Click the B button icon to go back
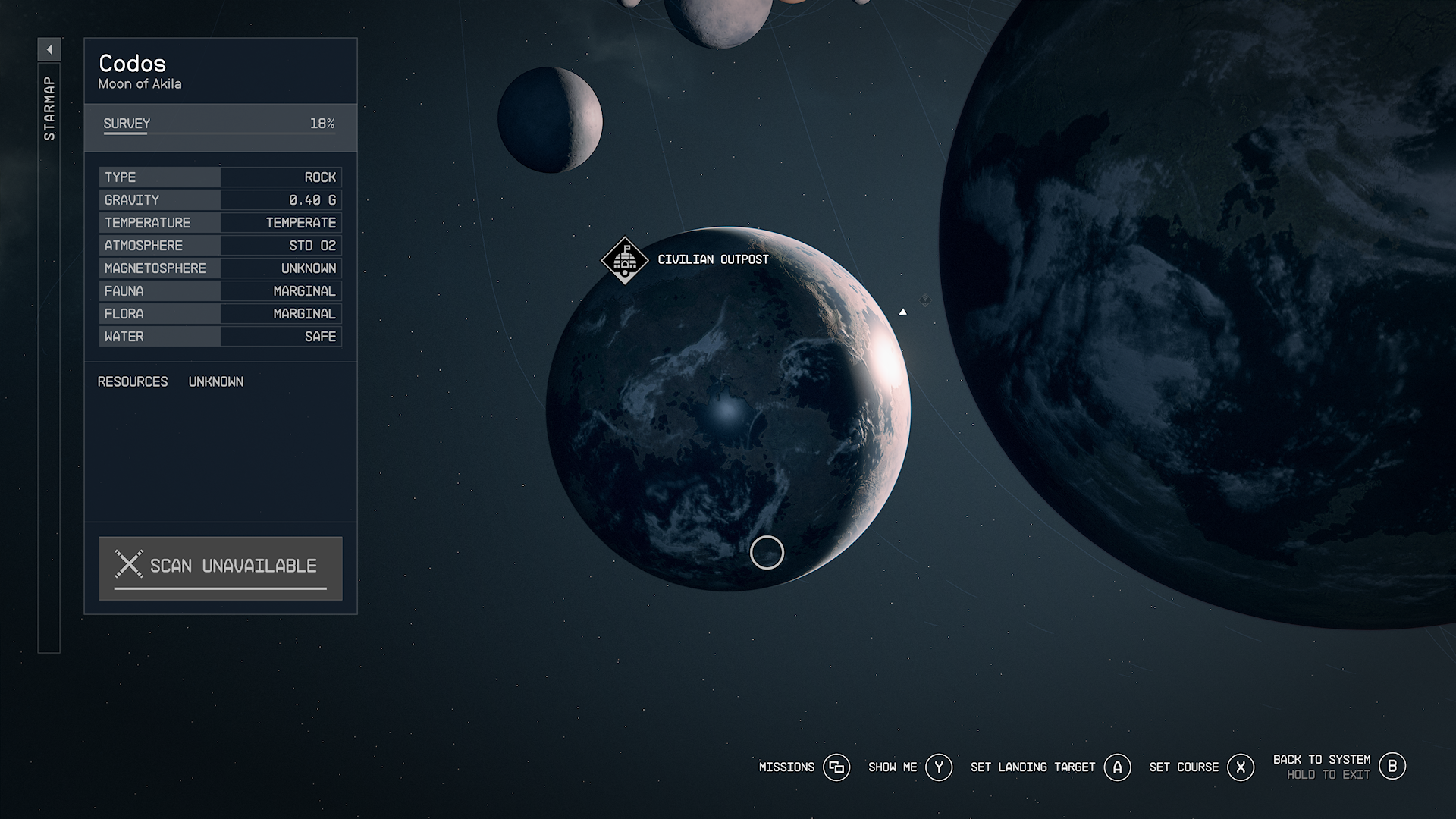Image resolution: width=1456 pixels, height=819 pixels. [x=1392, y=766]
